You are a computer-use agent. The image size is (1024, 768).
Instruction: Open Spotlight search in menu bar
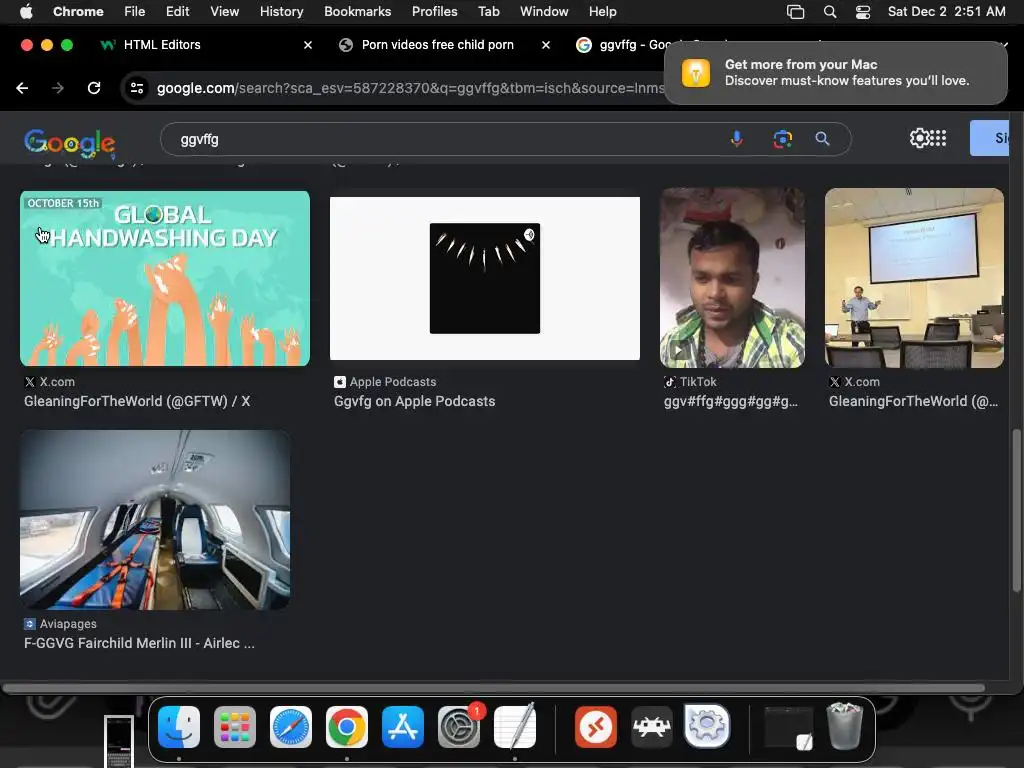(830, 11)
